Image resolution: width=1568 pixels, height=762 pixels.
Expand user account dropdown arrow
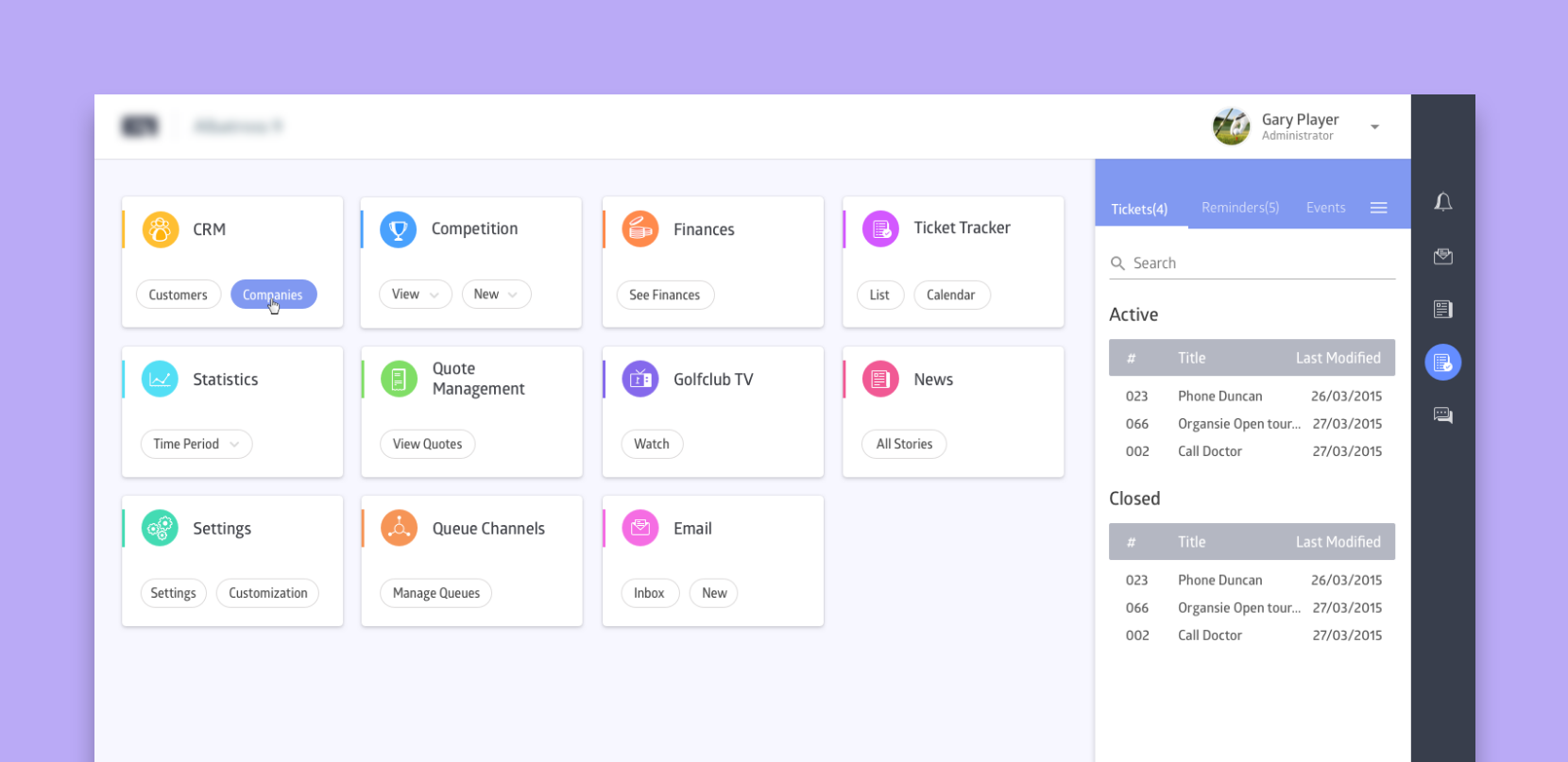1375,127
